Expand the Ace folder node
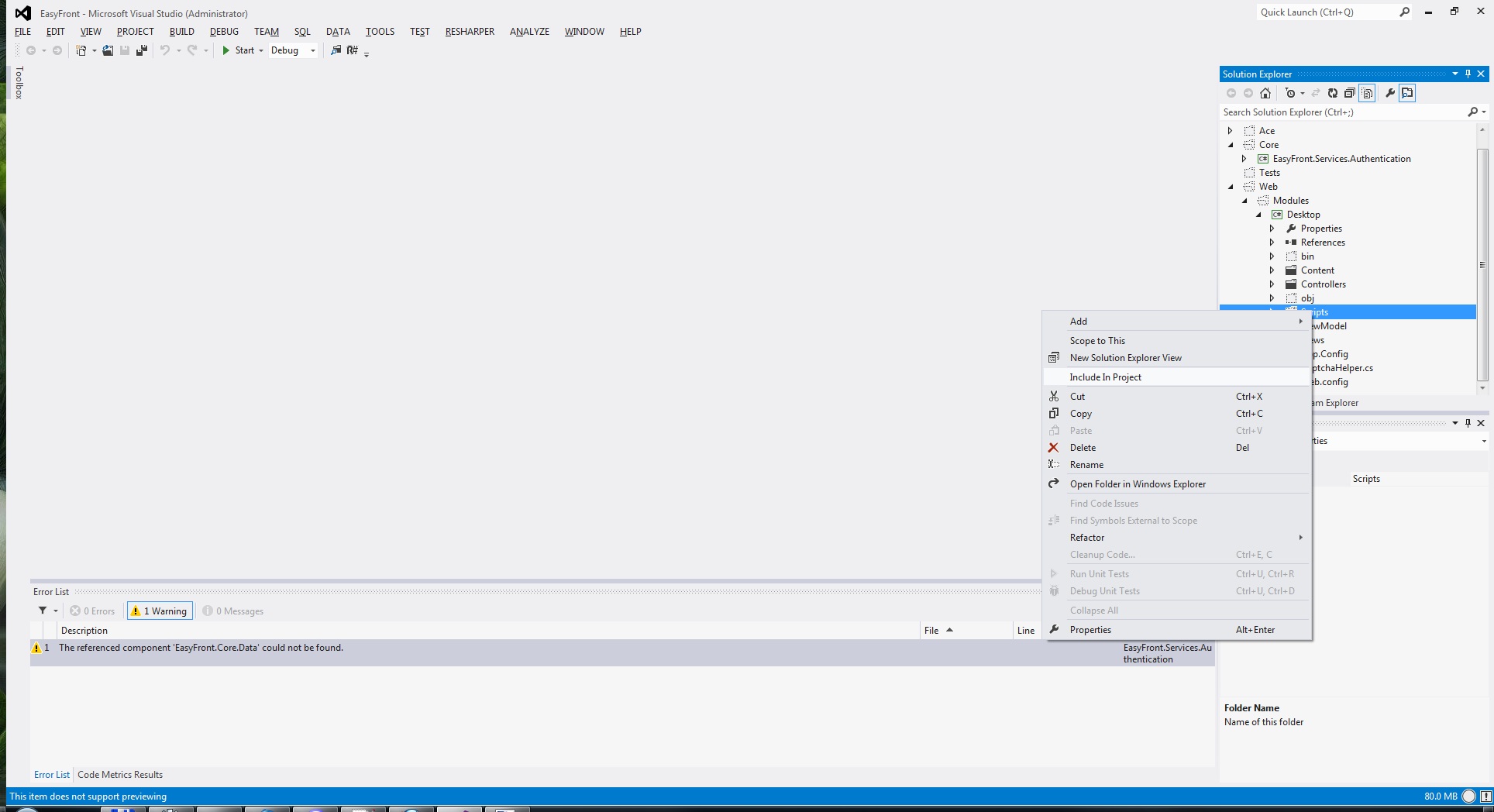The width and height of the screenshot is (1494, 812). point(1230,131)
